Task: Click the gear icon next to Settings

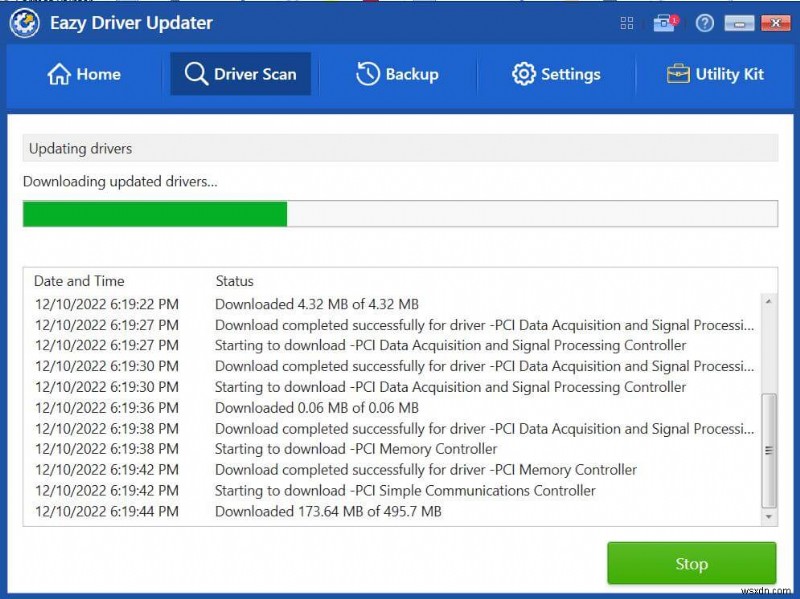Action: (x=523, y=74)
